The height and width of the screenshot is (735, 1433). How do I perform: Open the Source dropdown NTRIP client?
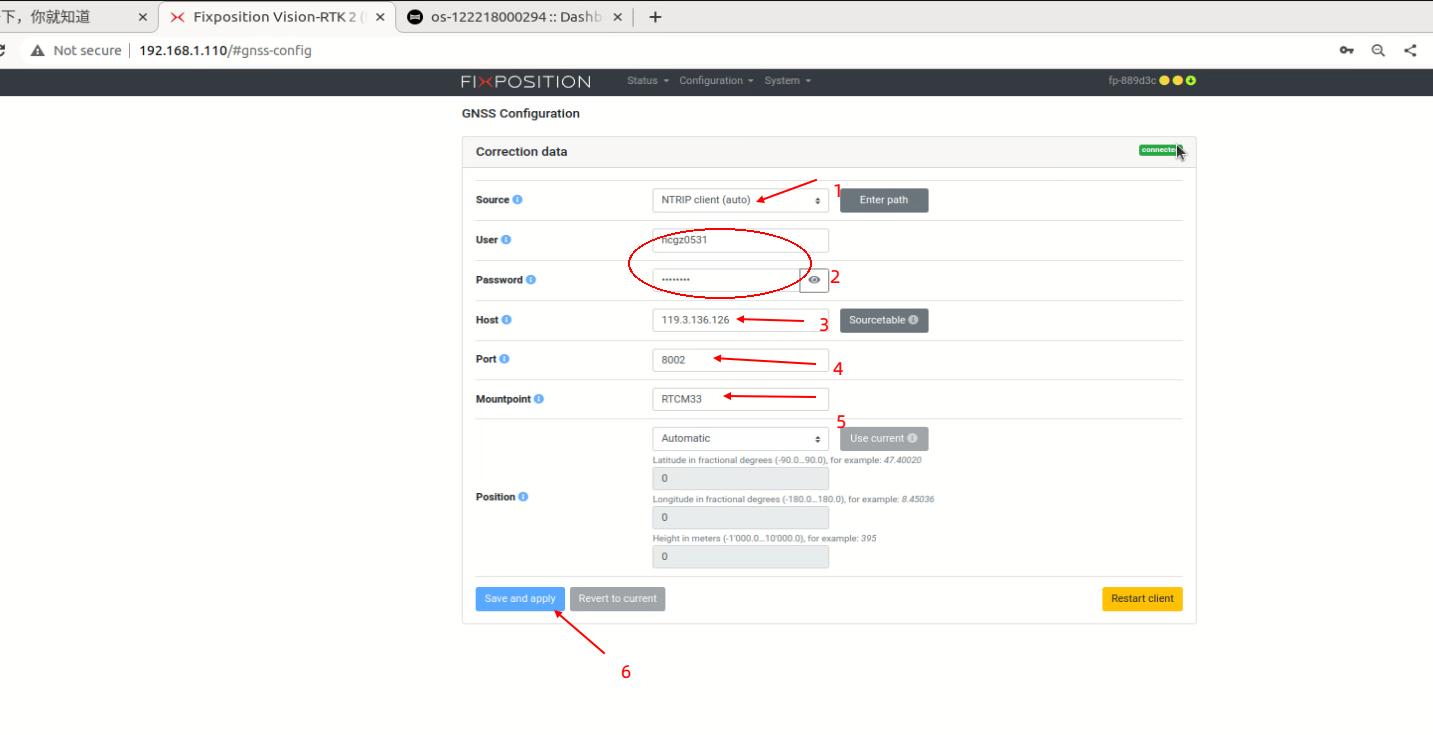coord(740,200)
